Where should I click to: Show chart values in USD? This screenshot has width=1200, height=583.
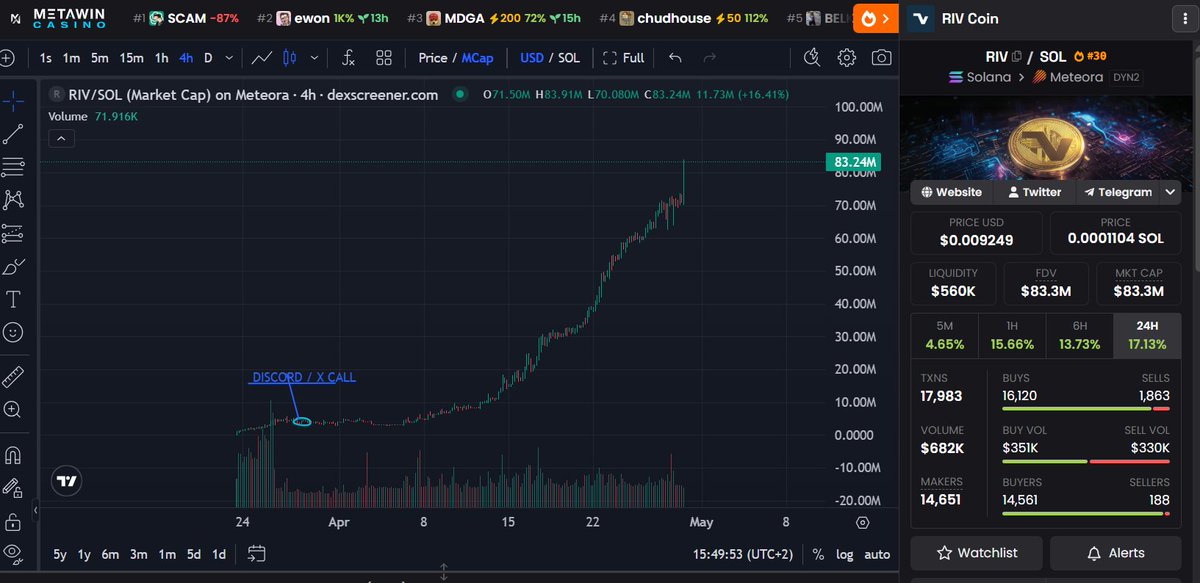(532, 58)
